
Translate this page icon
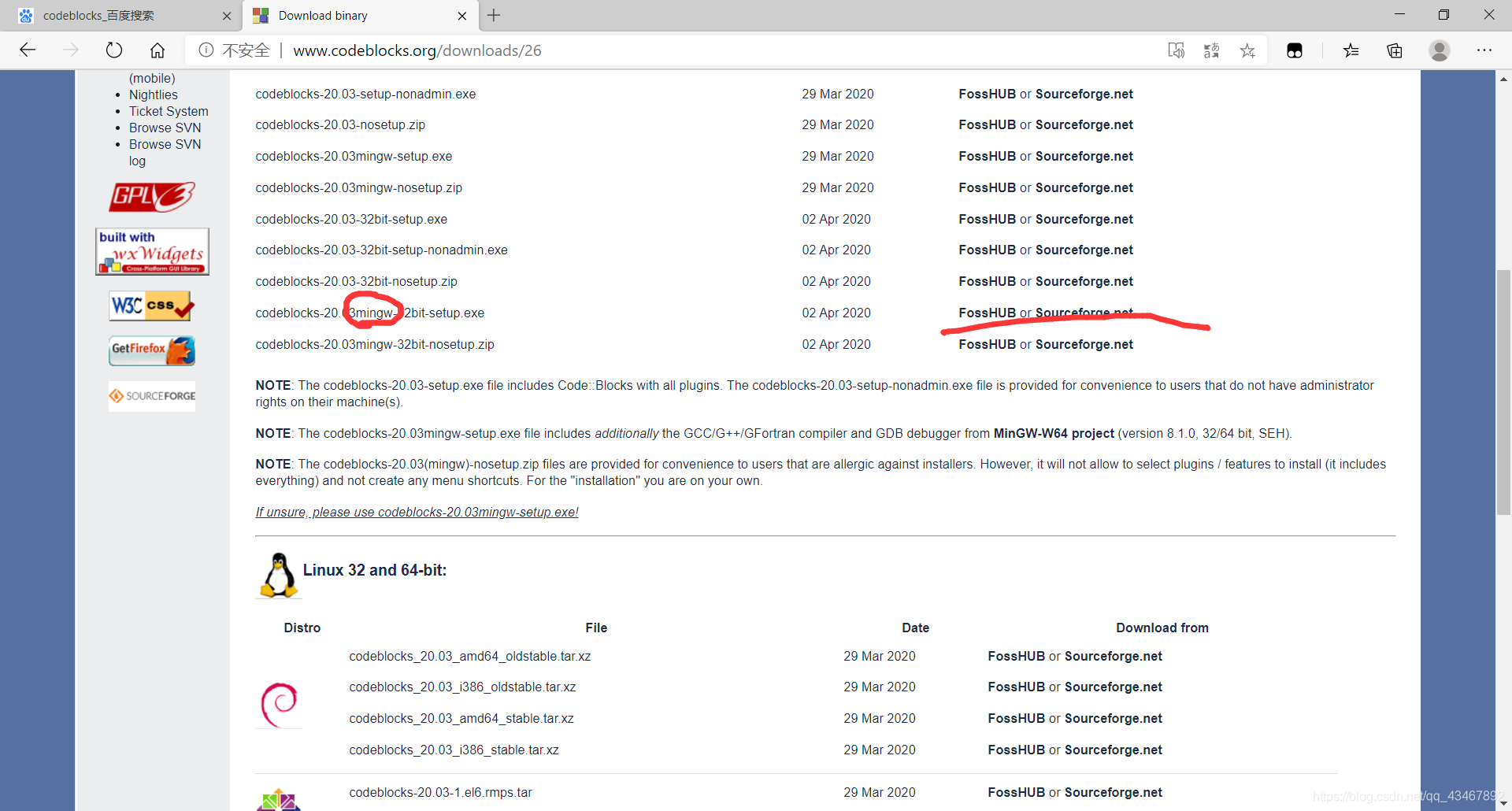(1211, 50)
